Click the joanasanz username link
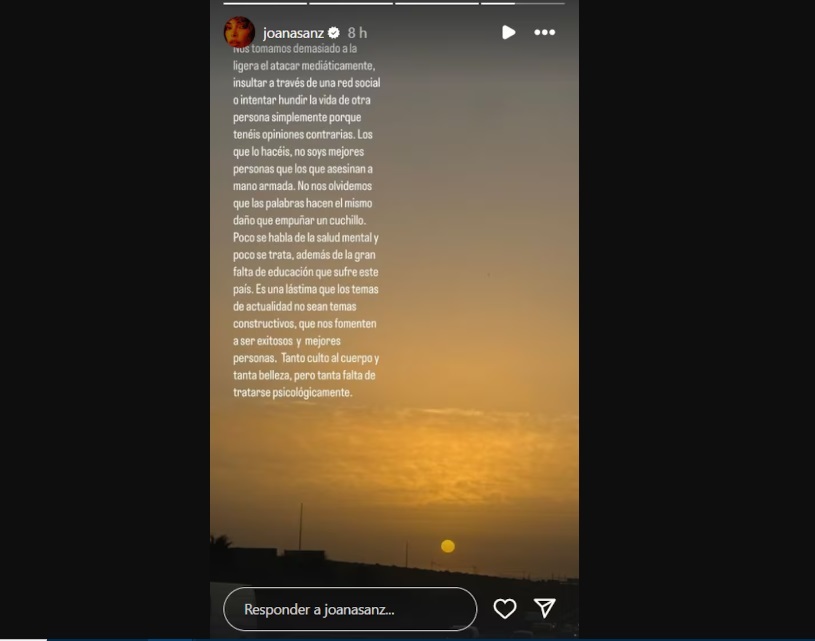 coord(293,33)
